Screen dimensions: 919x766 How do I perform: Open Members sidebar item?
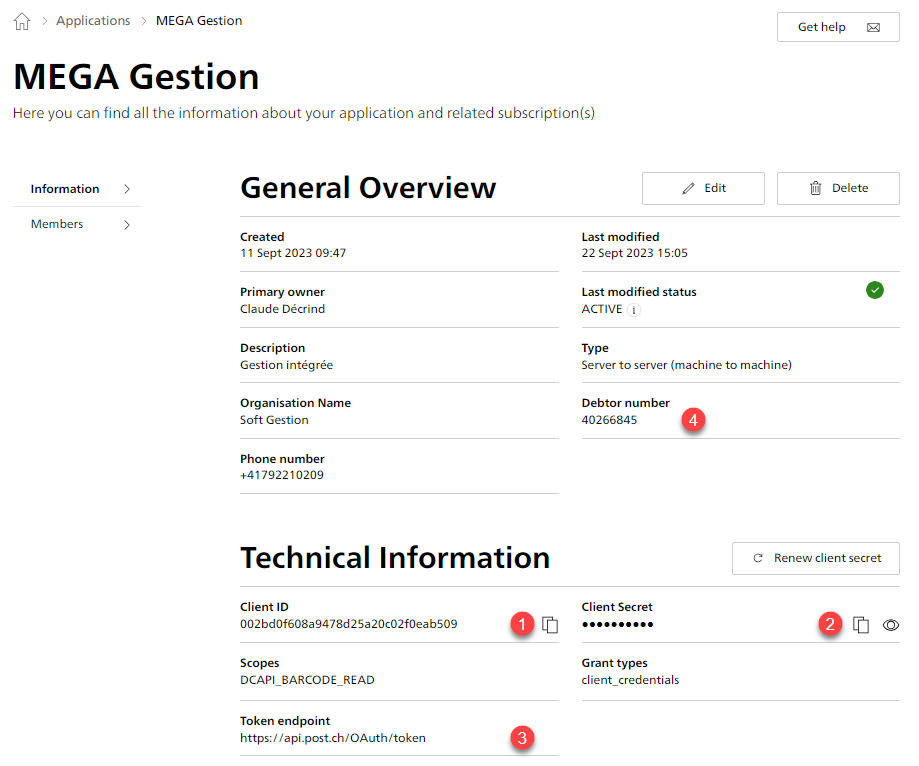point(77,224)
